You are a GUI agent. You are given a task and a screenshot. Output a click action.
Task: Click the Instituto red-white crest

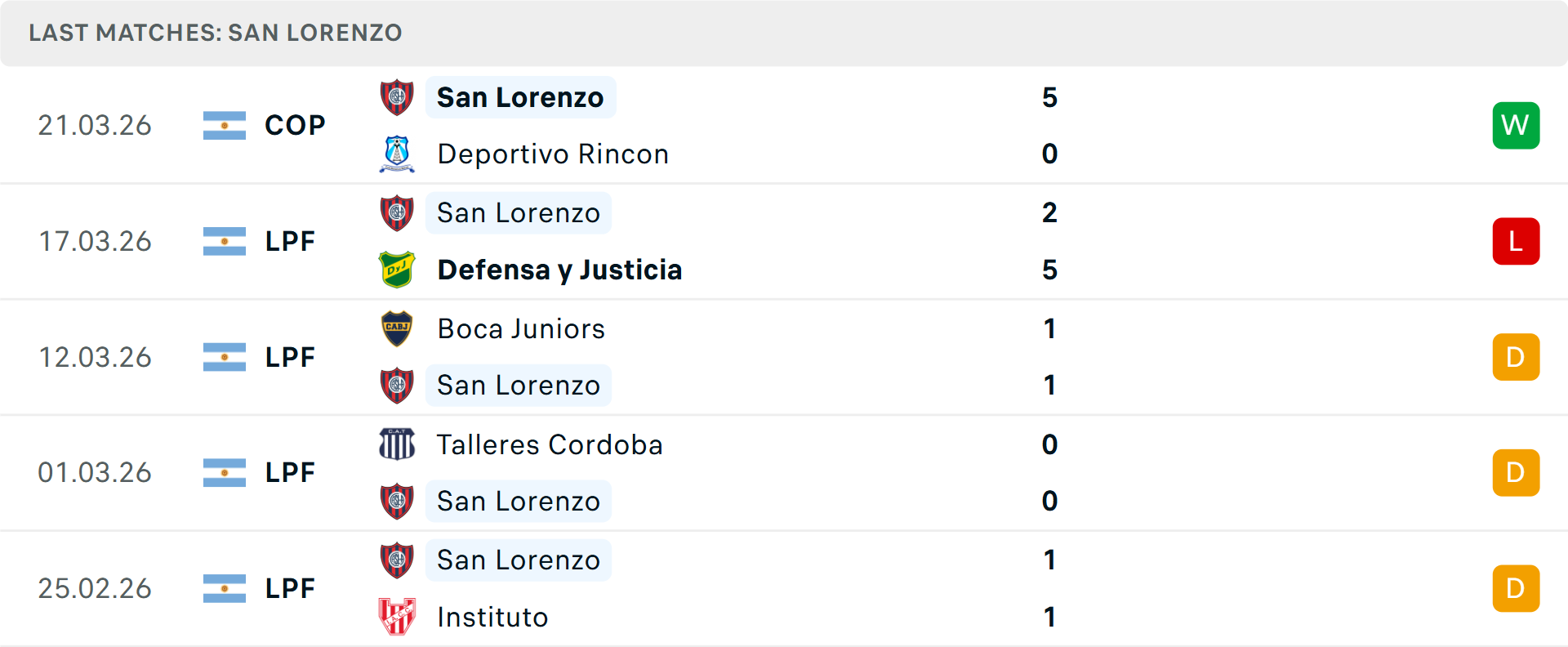point(397,617)
